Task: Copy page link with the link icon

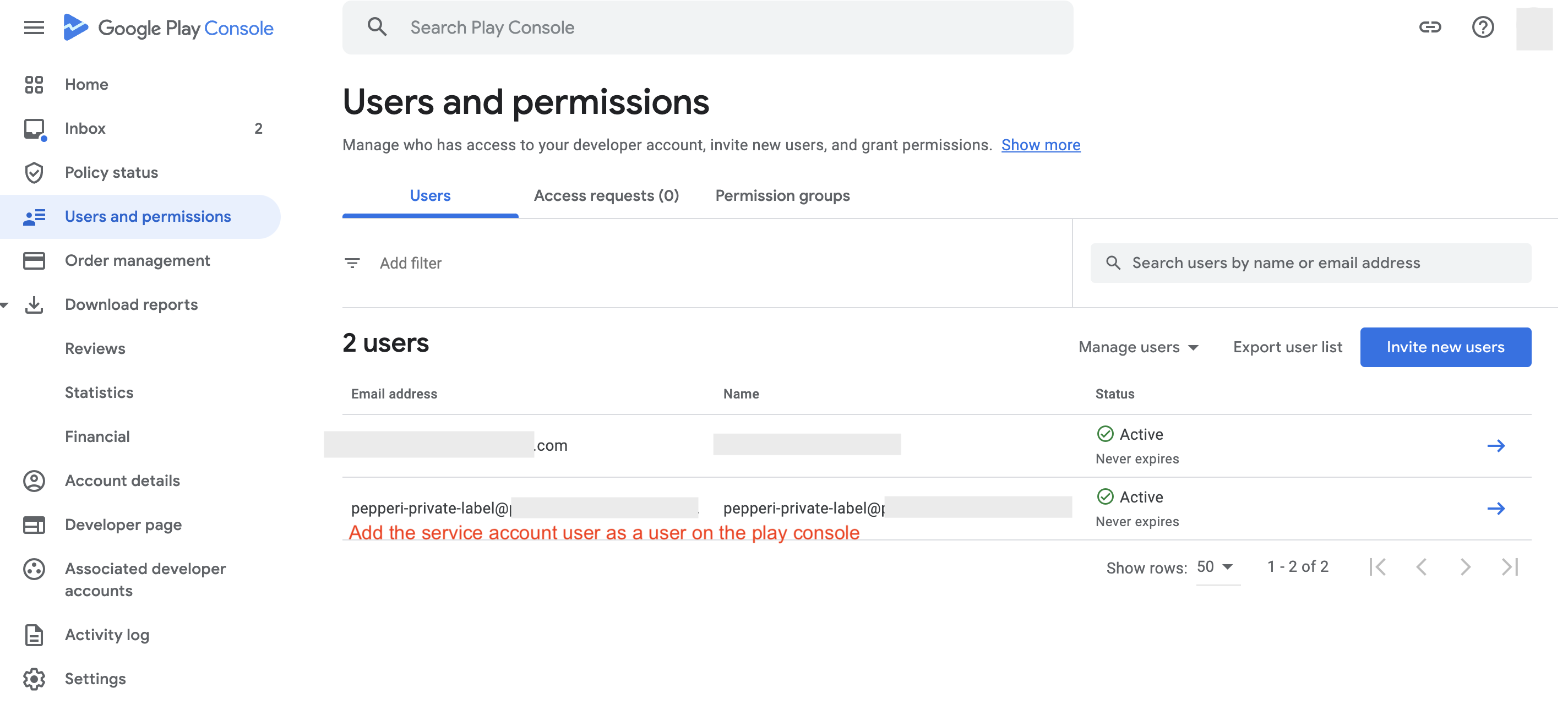Action: (1430, 27)
